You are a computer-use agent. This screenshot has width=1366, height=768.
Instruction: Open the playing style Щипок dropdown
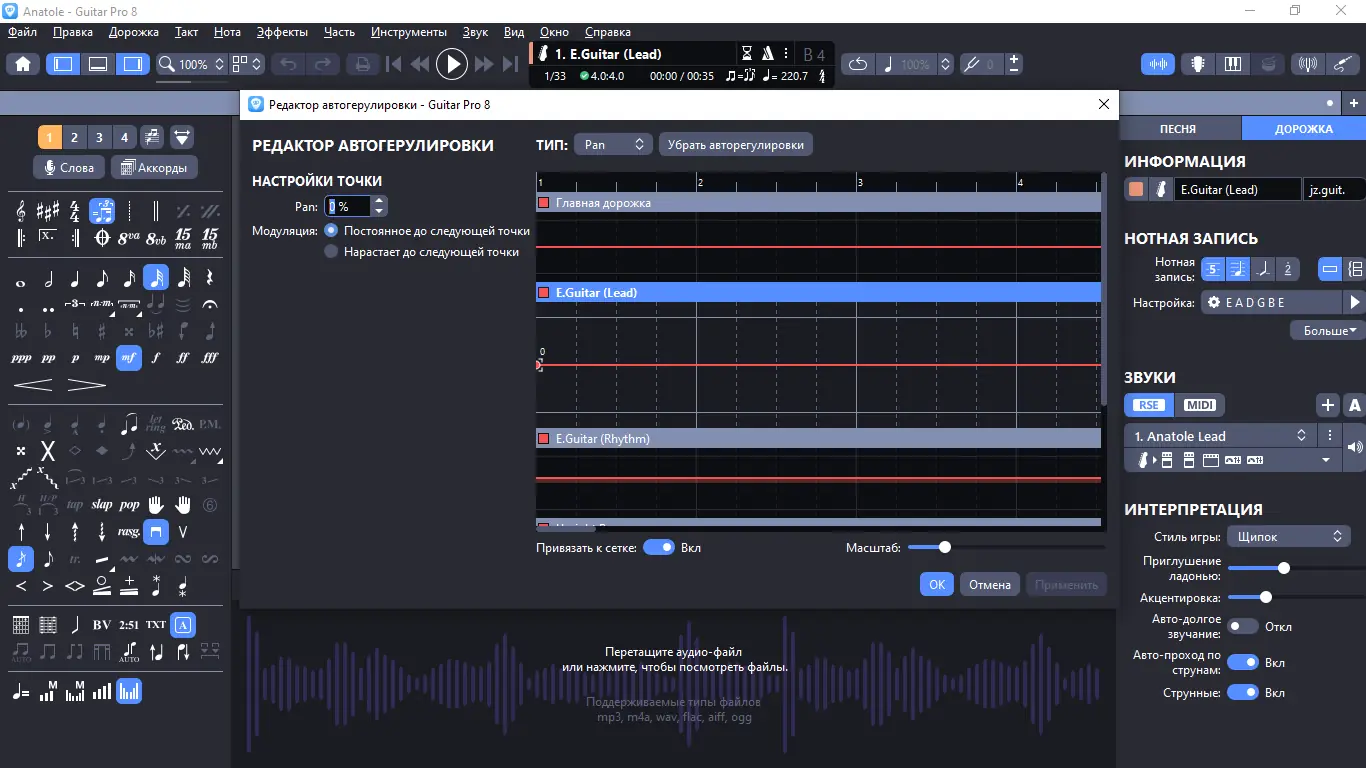1289,537
